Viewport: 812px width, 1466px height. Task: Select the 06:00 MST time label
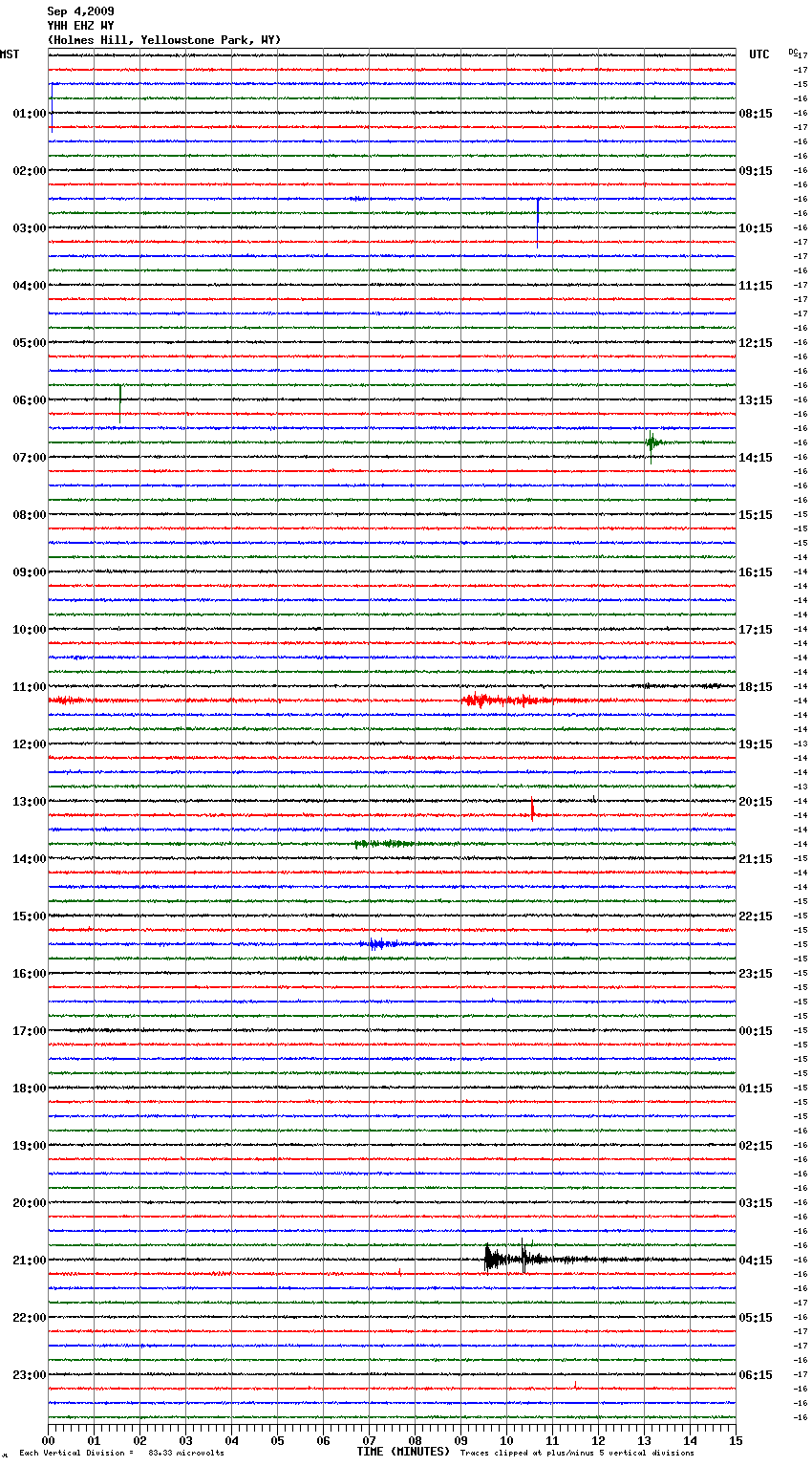30,400
